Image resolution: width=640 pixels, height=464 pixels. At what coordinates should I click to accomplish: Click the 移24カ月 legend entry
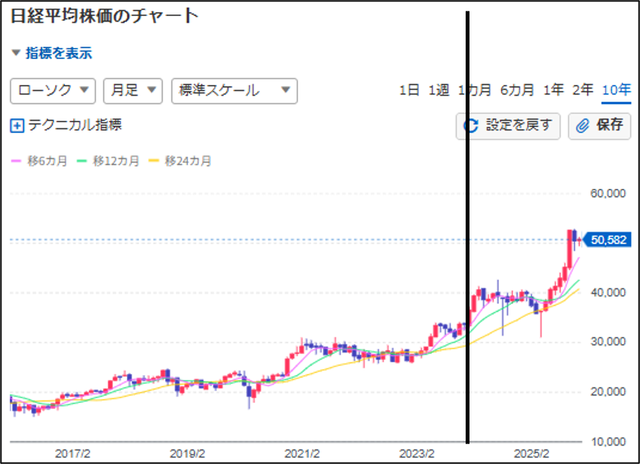click(x=180, y=161)
